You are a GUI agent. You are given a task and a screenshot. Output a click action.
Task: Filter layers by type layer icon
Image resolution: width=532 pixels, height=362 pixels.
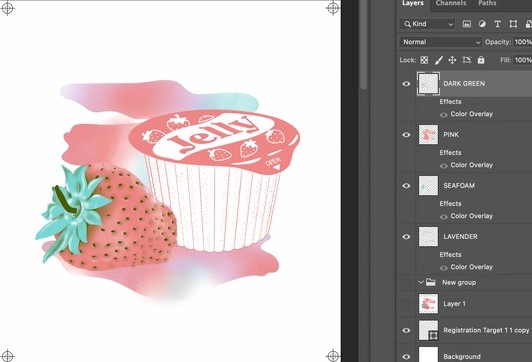(497, 24)
